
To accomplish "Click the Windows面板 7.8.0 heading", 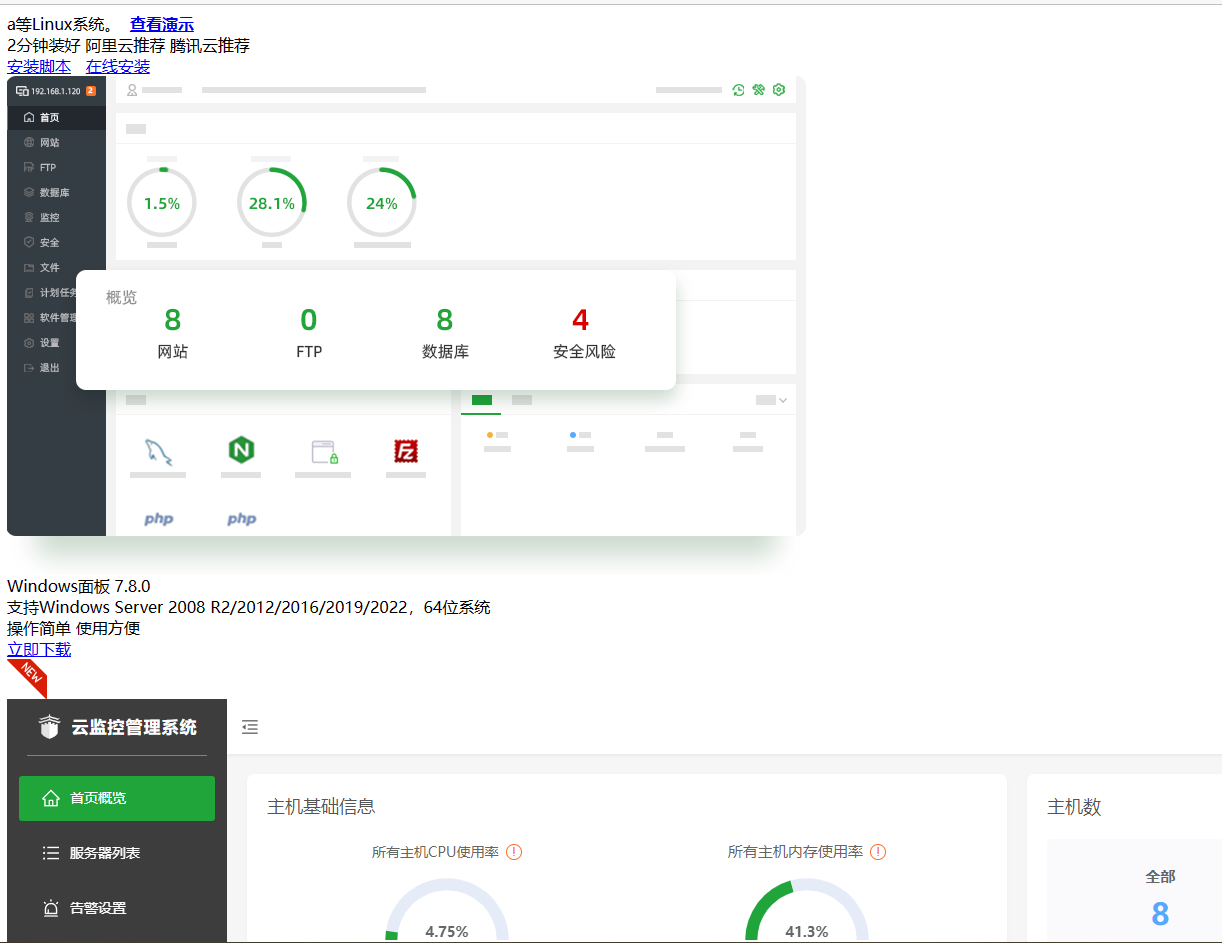I will (79, 586).
